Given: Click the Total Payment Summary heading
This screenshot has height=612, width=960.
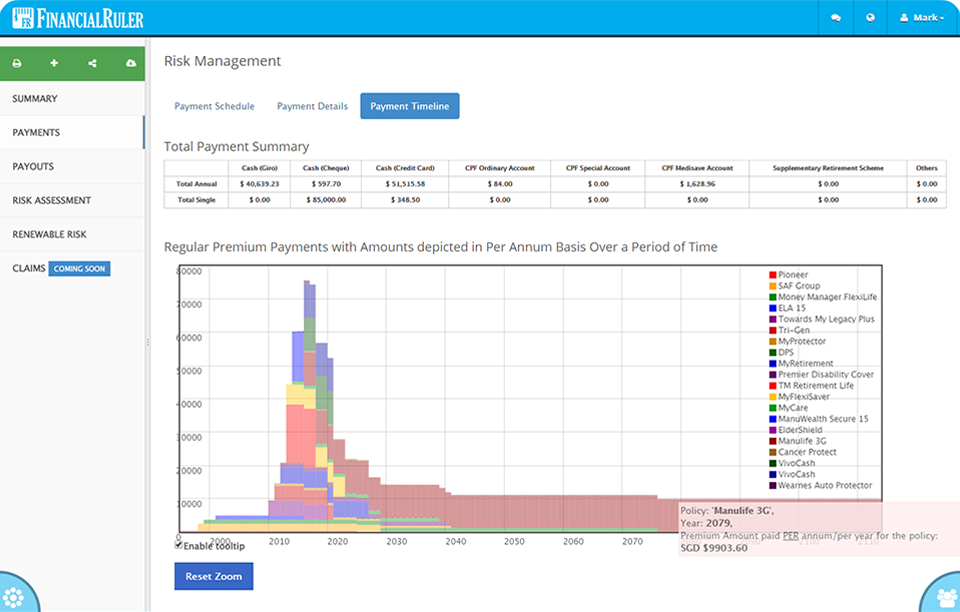Looking at the screenshot, I should click(236, 147).
